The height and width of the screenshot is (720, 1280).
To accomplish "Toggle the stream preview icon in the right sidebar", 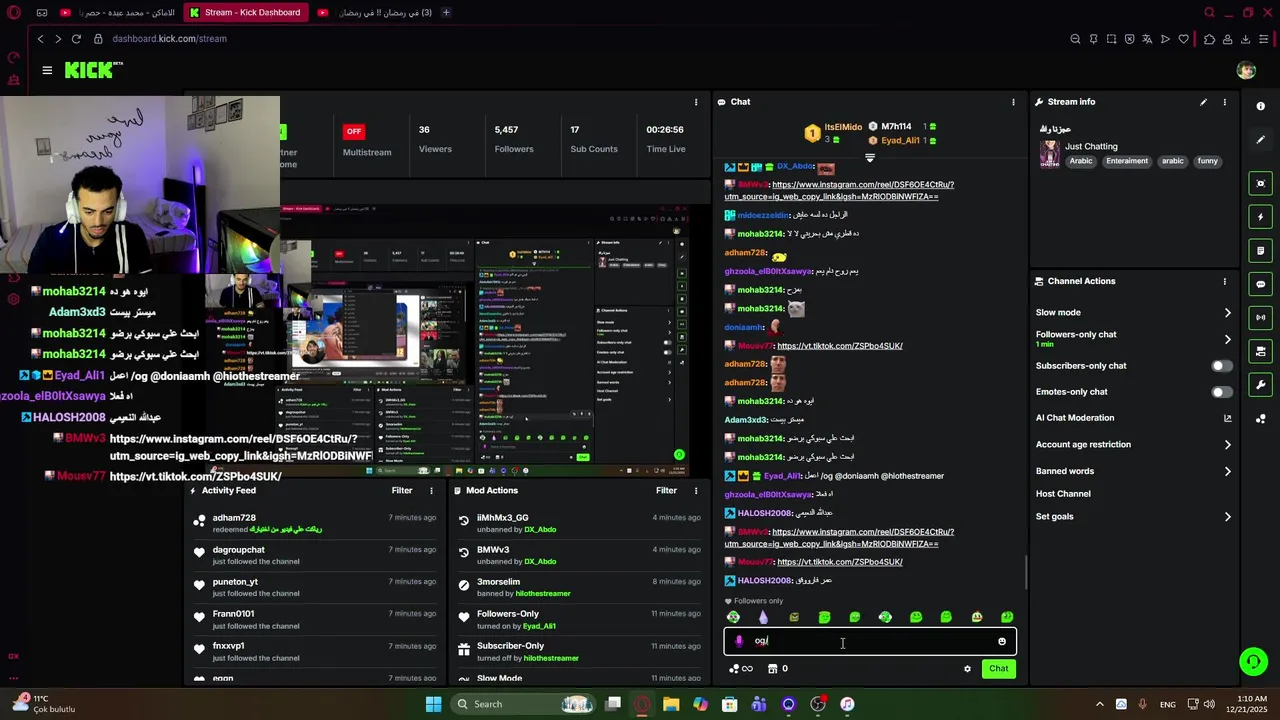I will pos(1260,183).
